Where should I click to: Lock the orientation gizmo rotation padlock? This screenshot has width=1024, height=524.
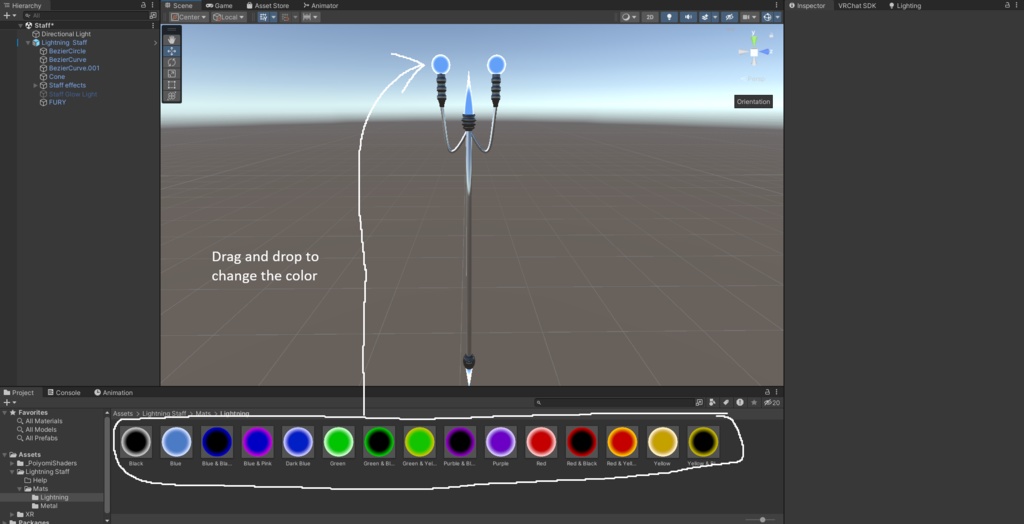pyautogui.click(x=771, y=35)
